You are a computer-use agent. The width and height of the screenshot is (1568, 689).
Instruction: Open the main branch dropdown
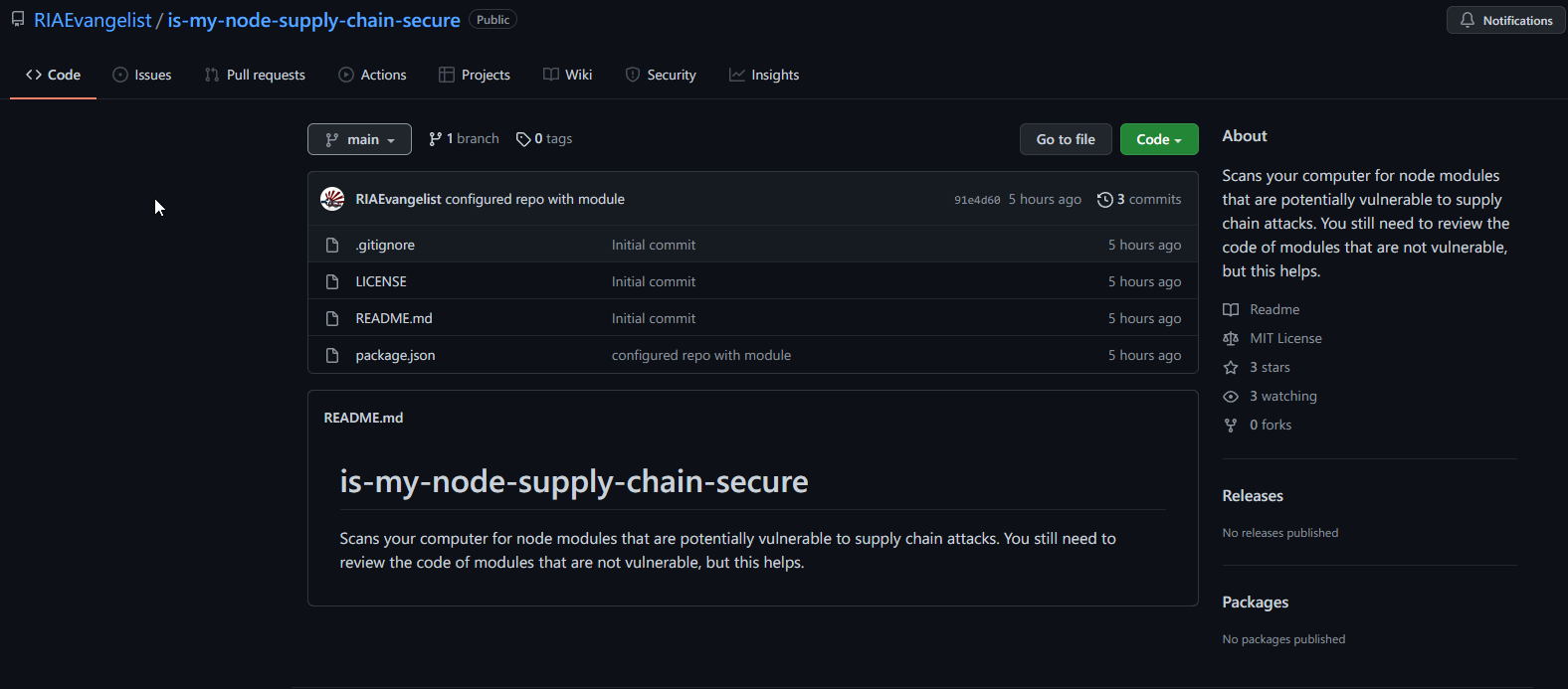(359, 139)
